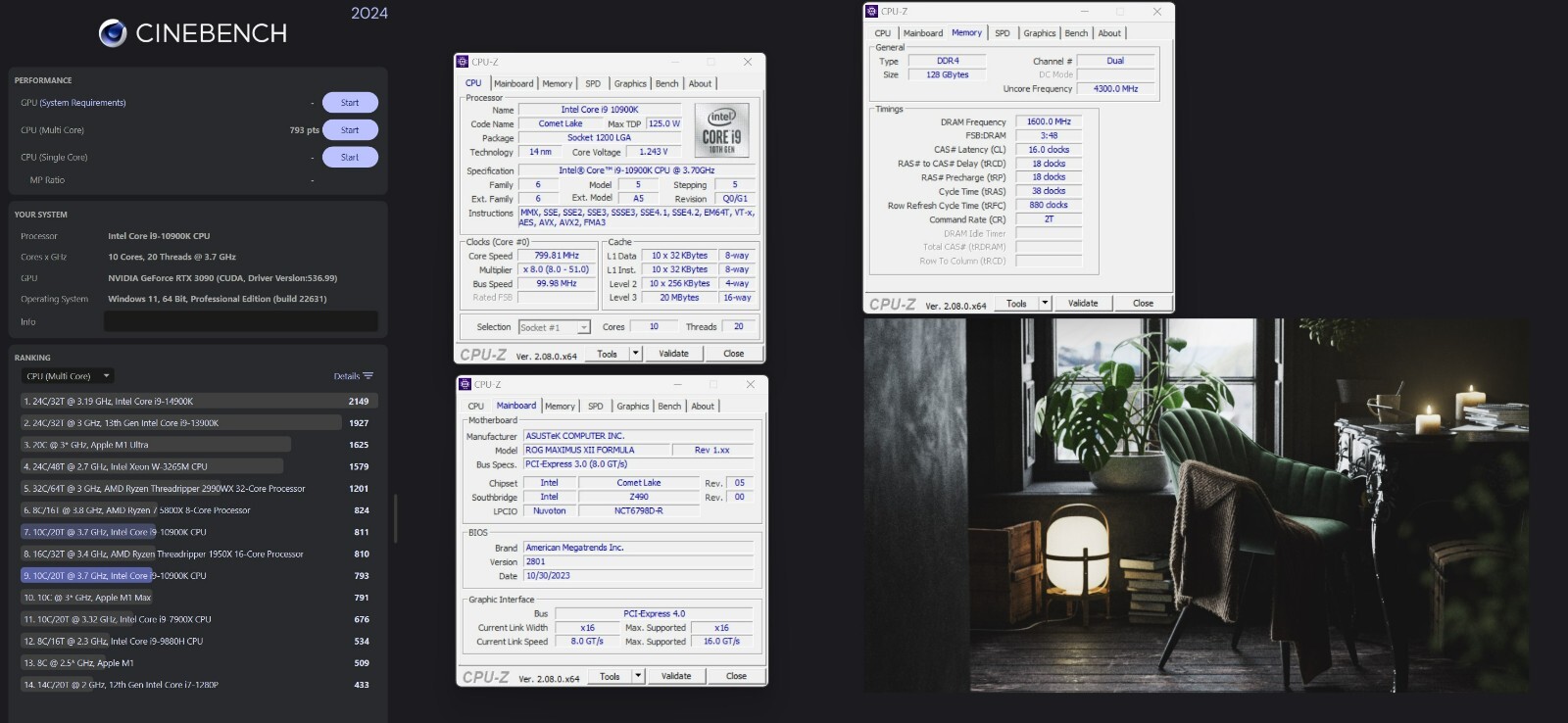Click Validate in CPU-Z Mainboard window
1568x723 pixels.
pyautogui.click(x=676, y=676)
